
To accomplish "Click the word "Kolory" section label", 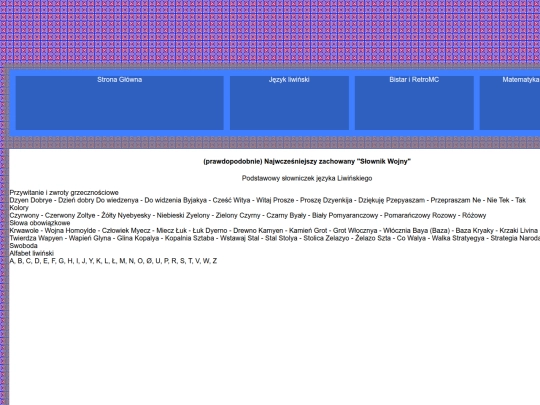I will coord(19,208).
